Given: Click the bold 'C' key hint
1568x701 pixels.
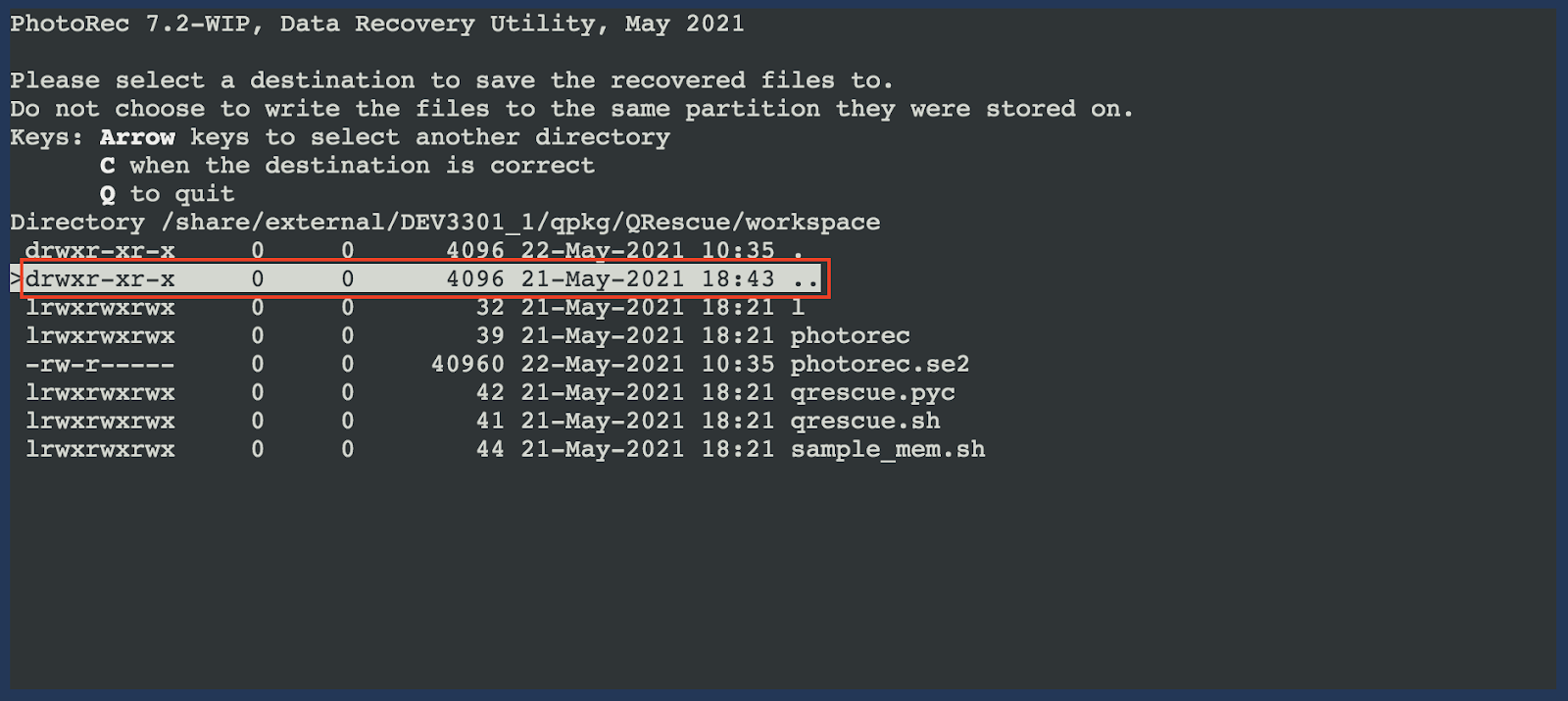Looking at the screenshot, I should pyautogui.click(x=108, y=166).
